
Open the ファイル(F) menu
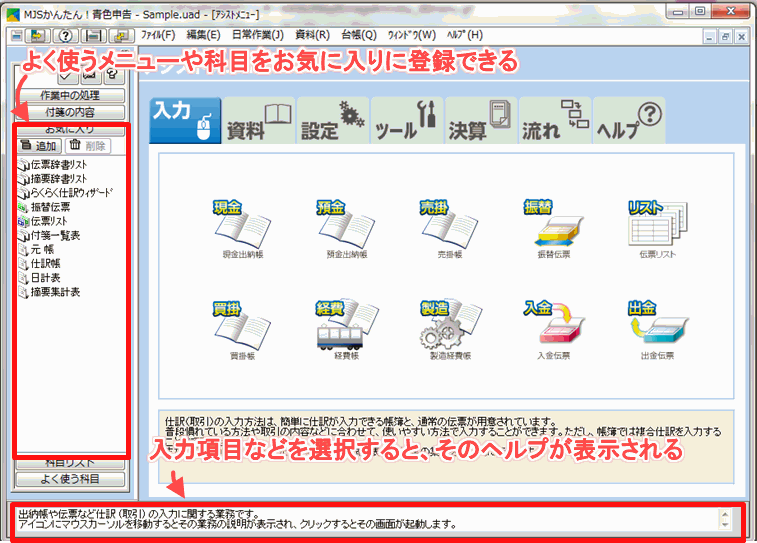coord(158,35)
